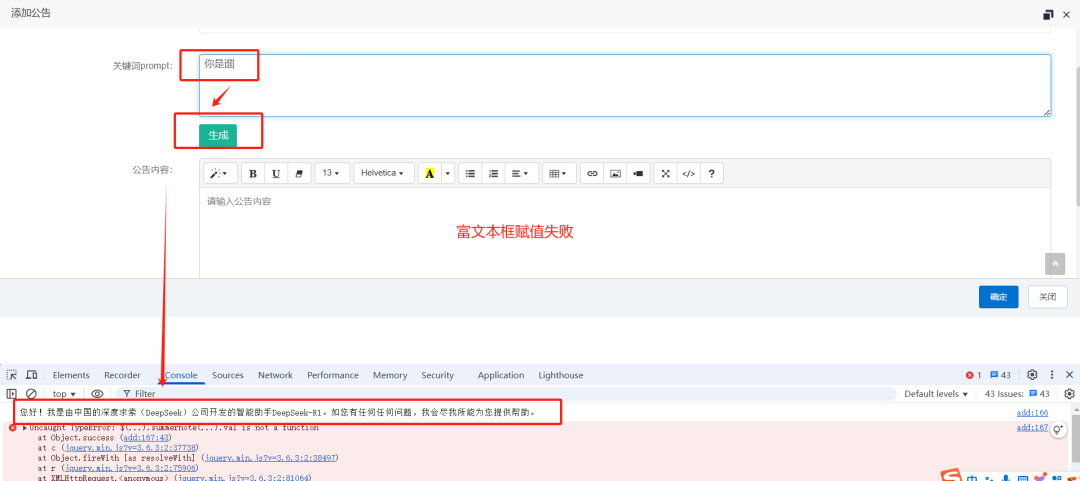
Task: Toggle fullscreen mode for the rich text editor
Action: (x=665, y=173)
